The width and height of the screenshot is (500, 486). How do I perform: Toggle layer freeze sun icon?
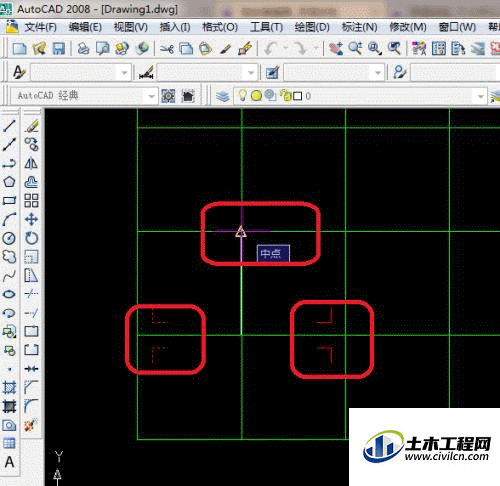256,96
